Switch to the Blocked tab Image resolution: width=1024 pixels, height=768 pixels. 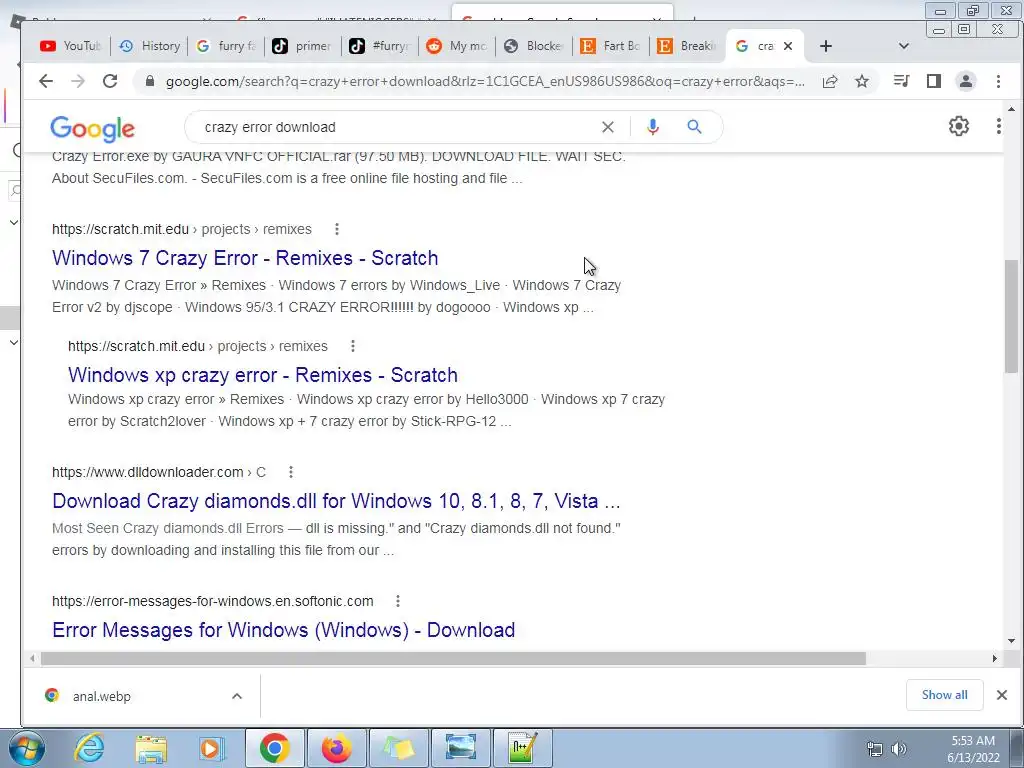[535, 46]
